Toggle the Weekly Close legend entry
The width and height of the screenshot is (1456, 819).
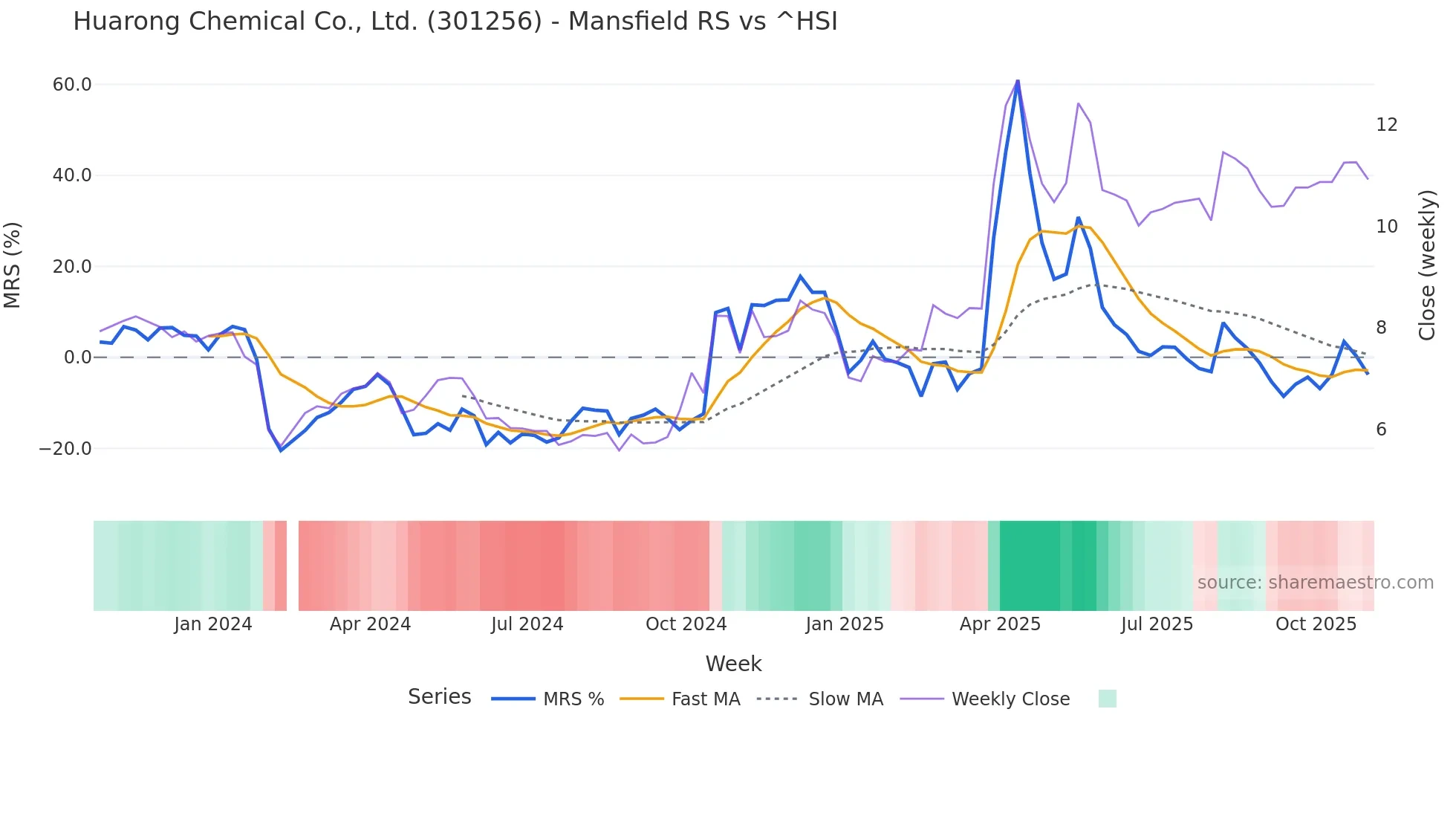coord(985,699)
